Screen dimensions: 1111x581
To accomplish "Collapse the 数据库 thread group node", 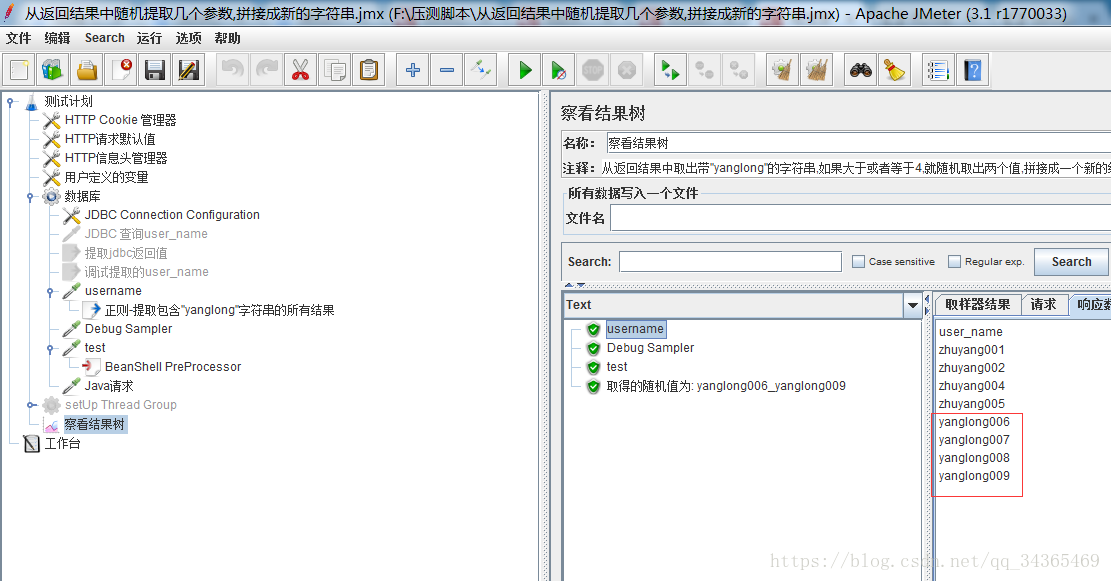I will tap(30, 197).
